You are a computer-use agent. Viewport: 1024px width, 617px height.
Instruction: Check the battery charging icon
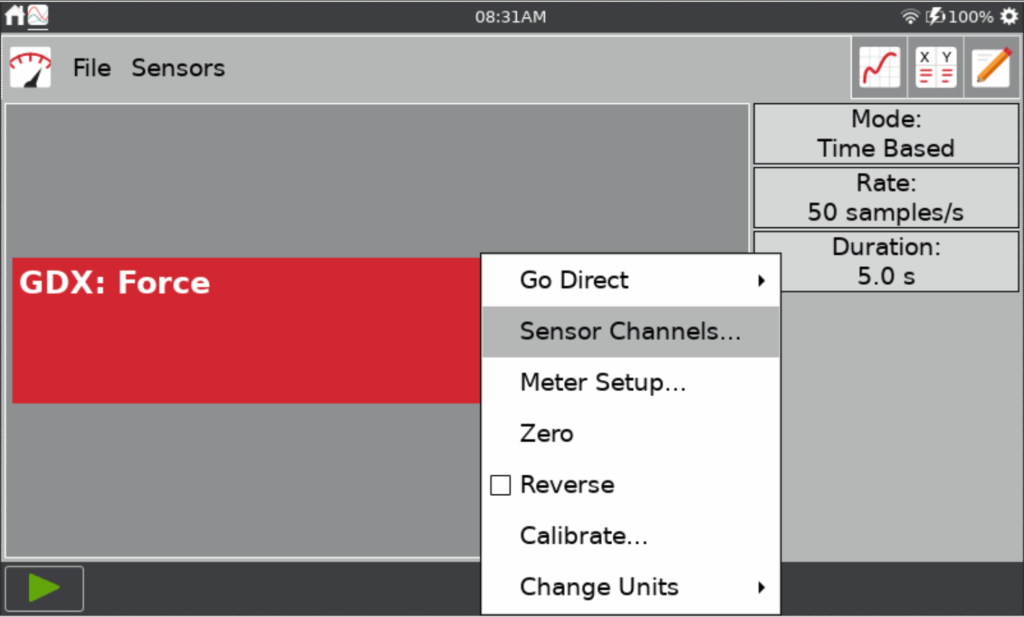pos(935,16)
